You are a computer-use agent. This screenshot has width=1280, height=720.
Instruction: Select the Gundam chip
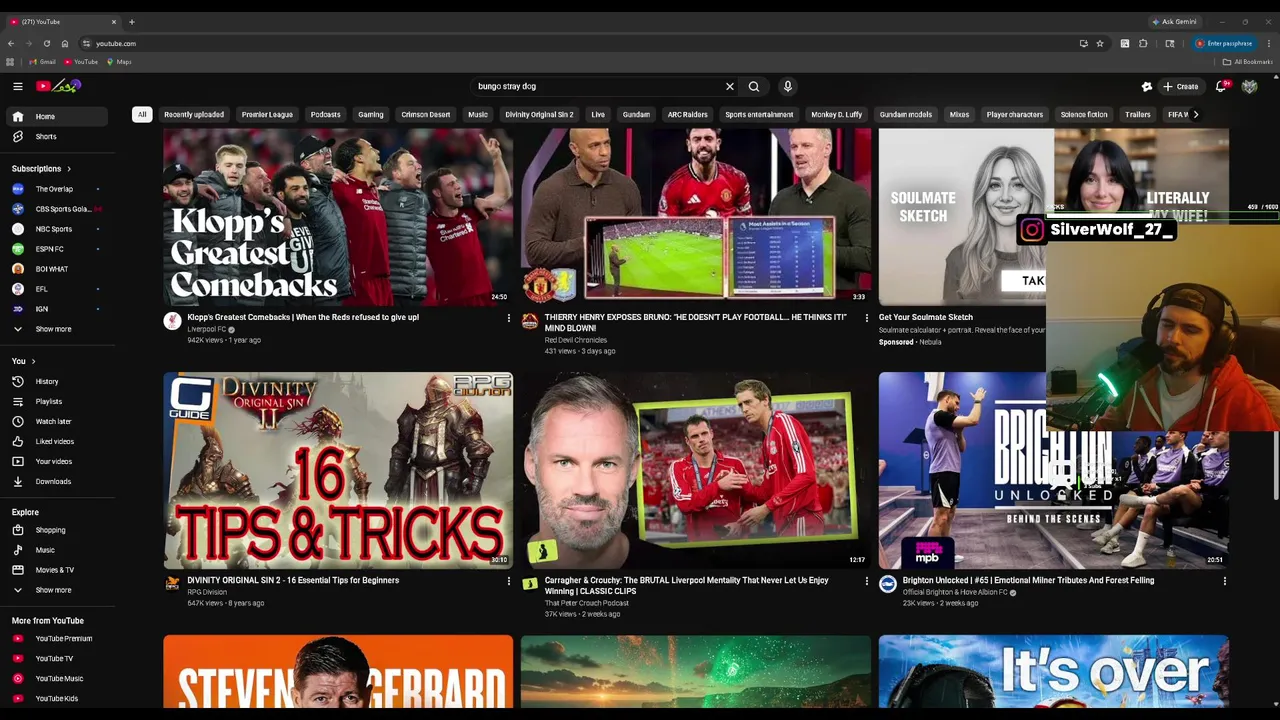click(636, 115)
